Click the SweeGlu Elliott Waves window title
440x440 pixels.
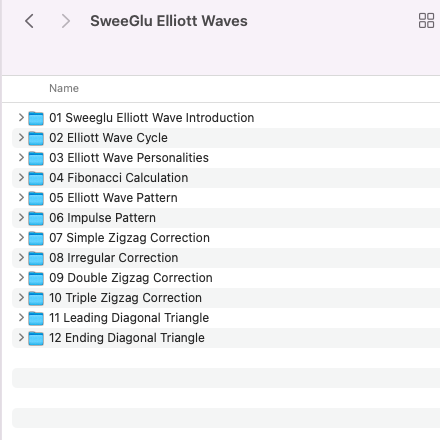click(x=169, y=21)
